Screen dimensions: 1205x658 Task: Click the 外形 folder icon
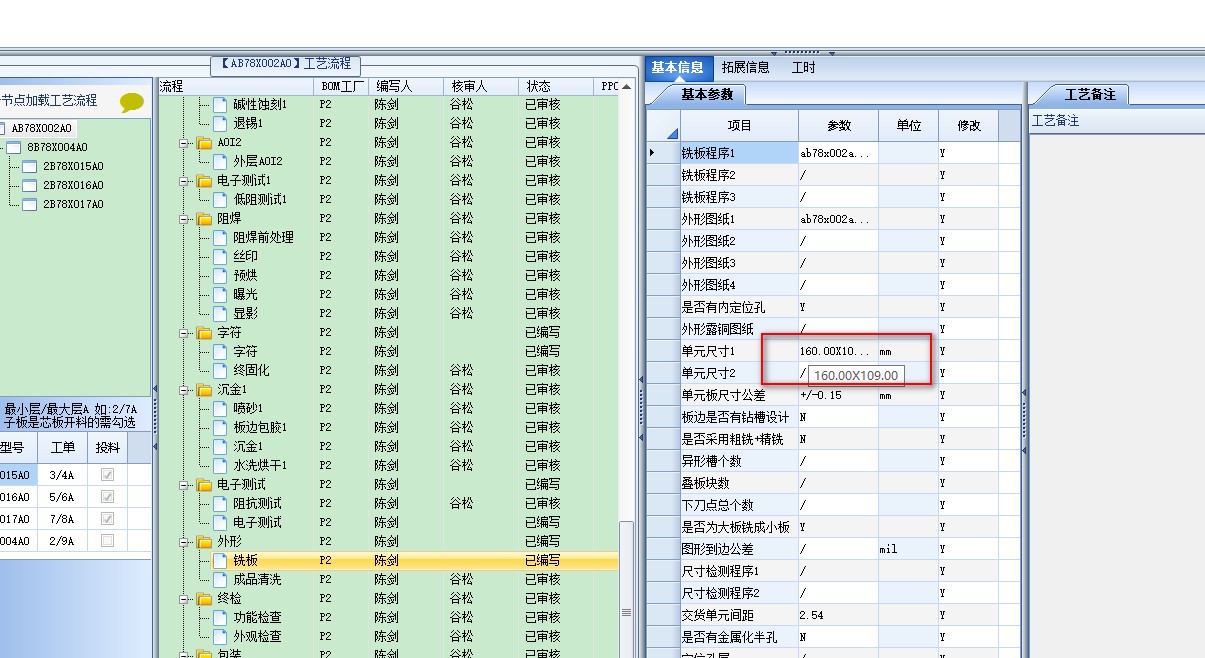click(x=204, y=542)
